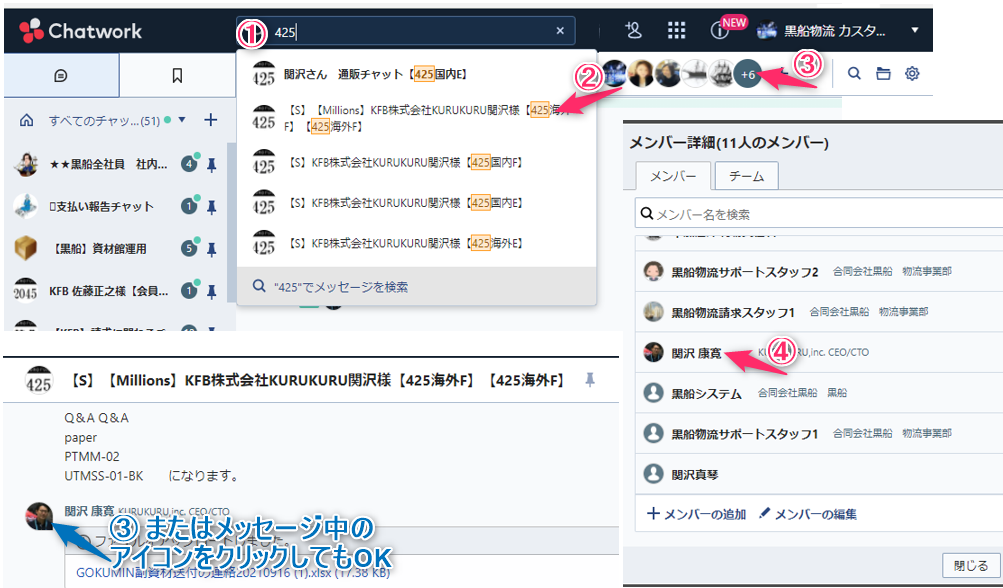Open the +6 members badge
Viewport: 1003px width, 588px height.
[x=747, y=74]
